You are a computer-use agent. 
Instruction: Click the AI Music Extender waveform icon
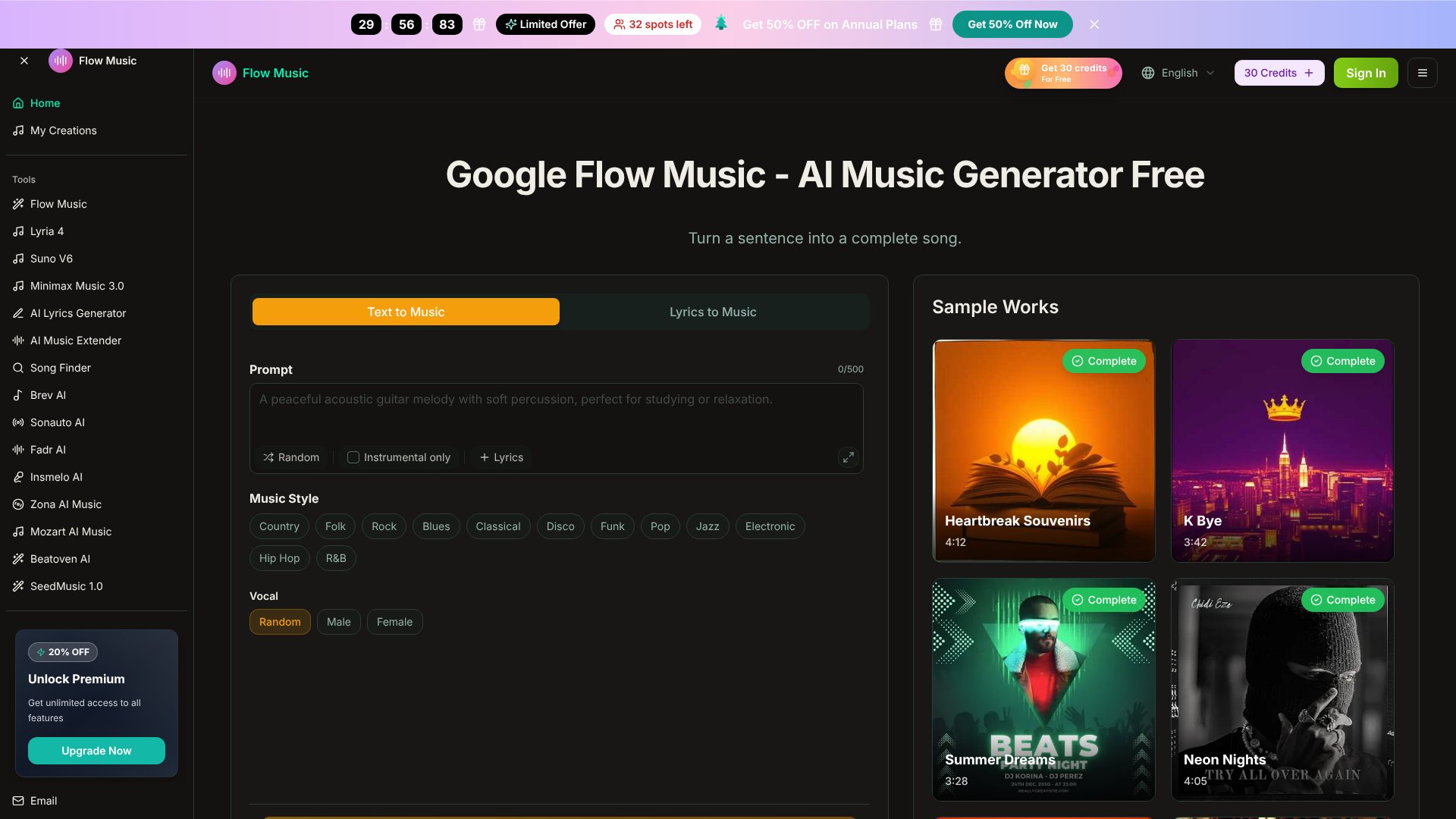18,340
